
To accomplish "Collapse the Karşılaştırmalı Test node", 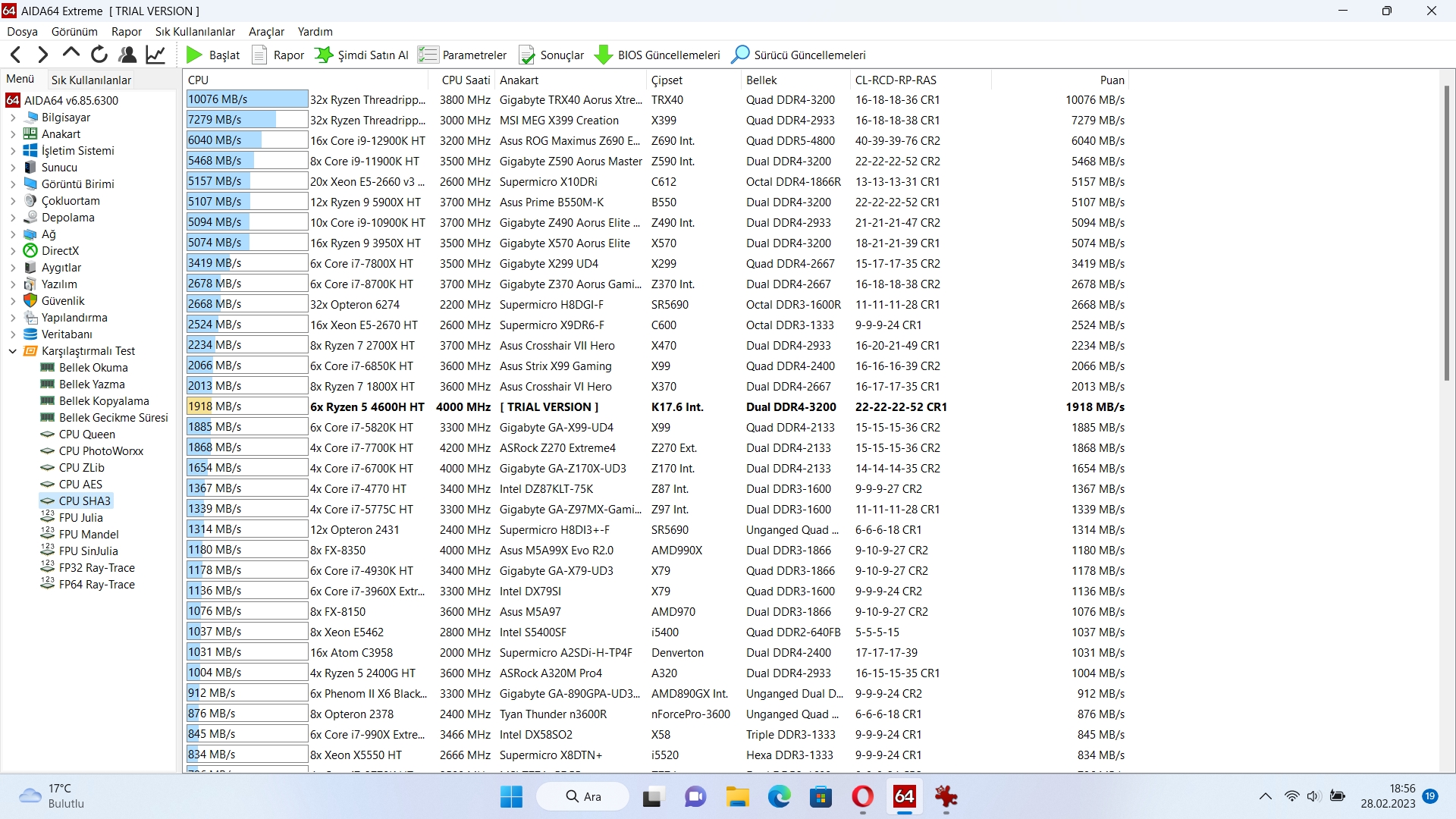I will pyautogui.click(x=13, y=351).
